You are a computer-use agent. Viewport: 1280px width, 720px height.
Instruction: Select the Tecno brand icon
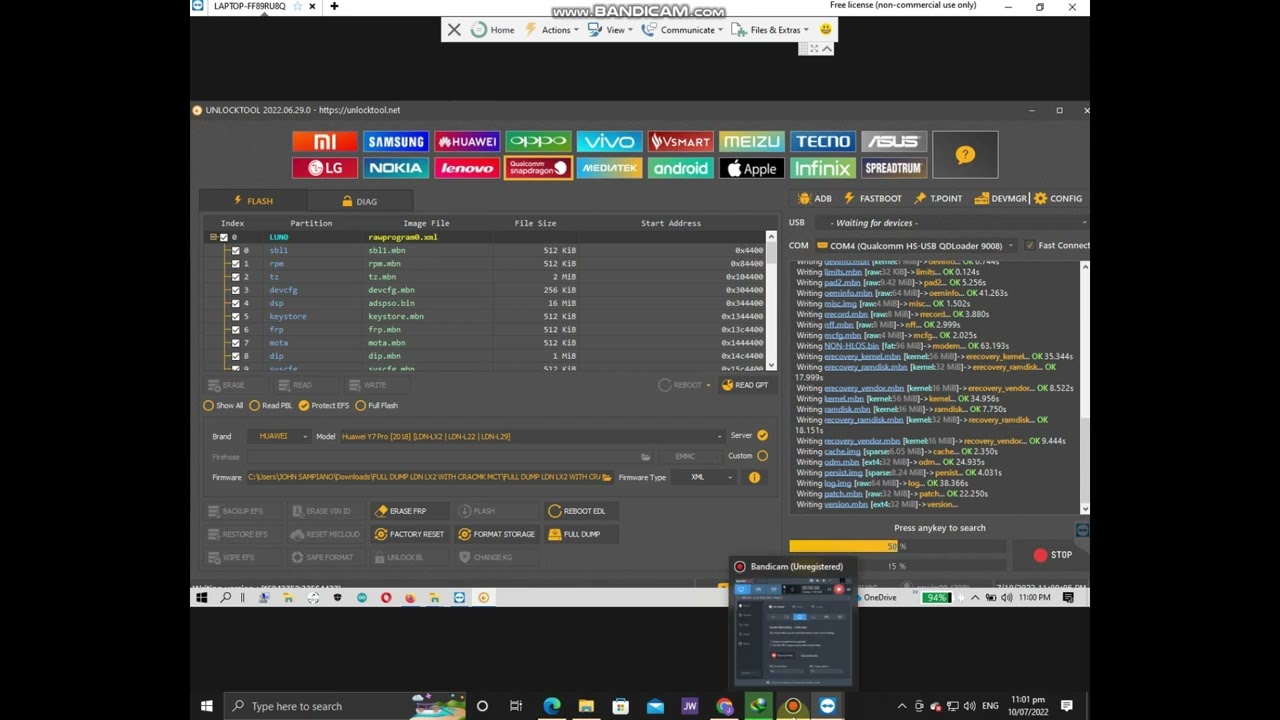click(822, 142)
